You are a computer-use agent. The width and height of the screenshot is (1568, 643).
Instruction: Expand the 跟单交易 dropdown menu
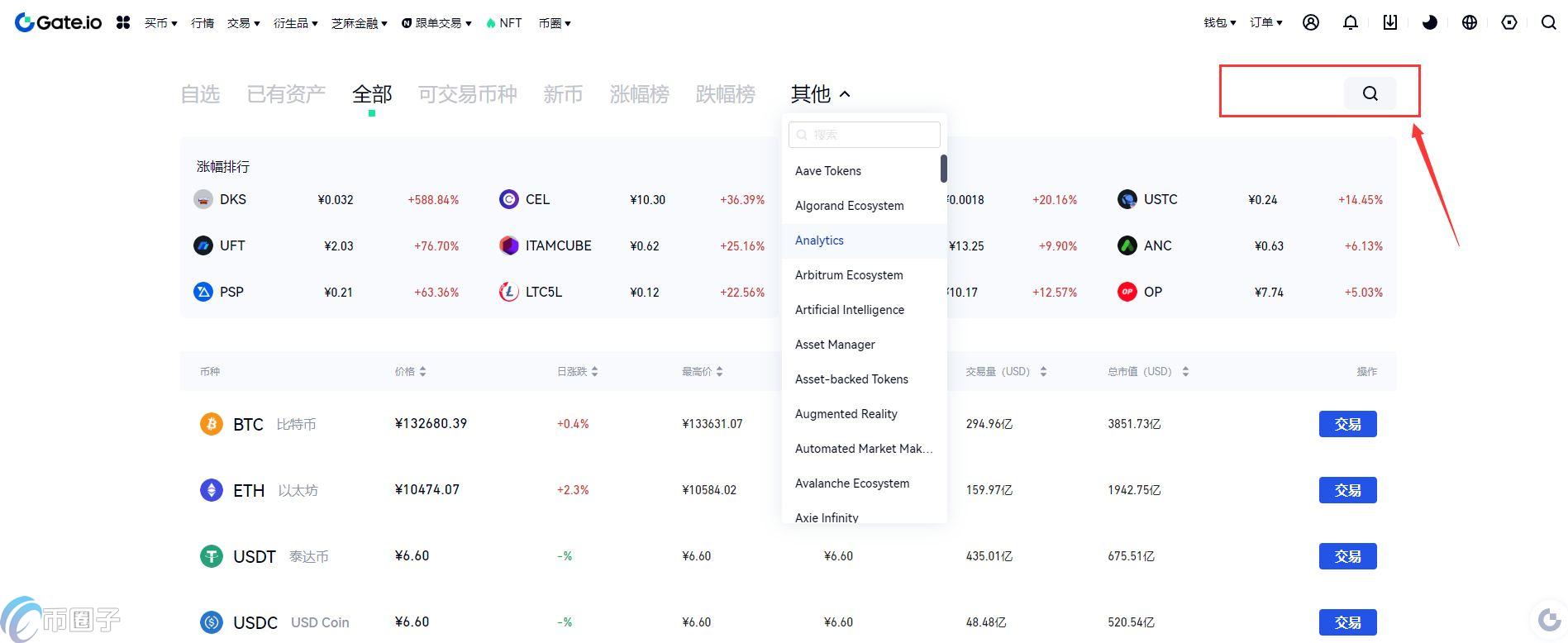point(436,23)
